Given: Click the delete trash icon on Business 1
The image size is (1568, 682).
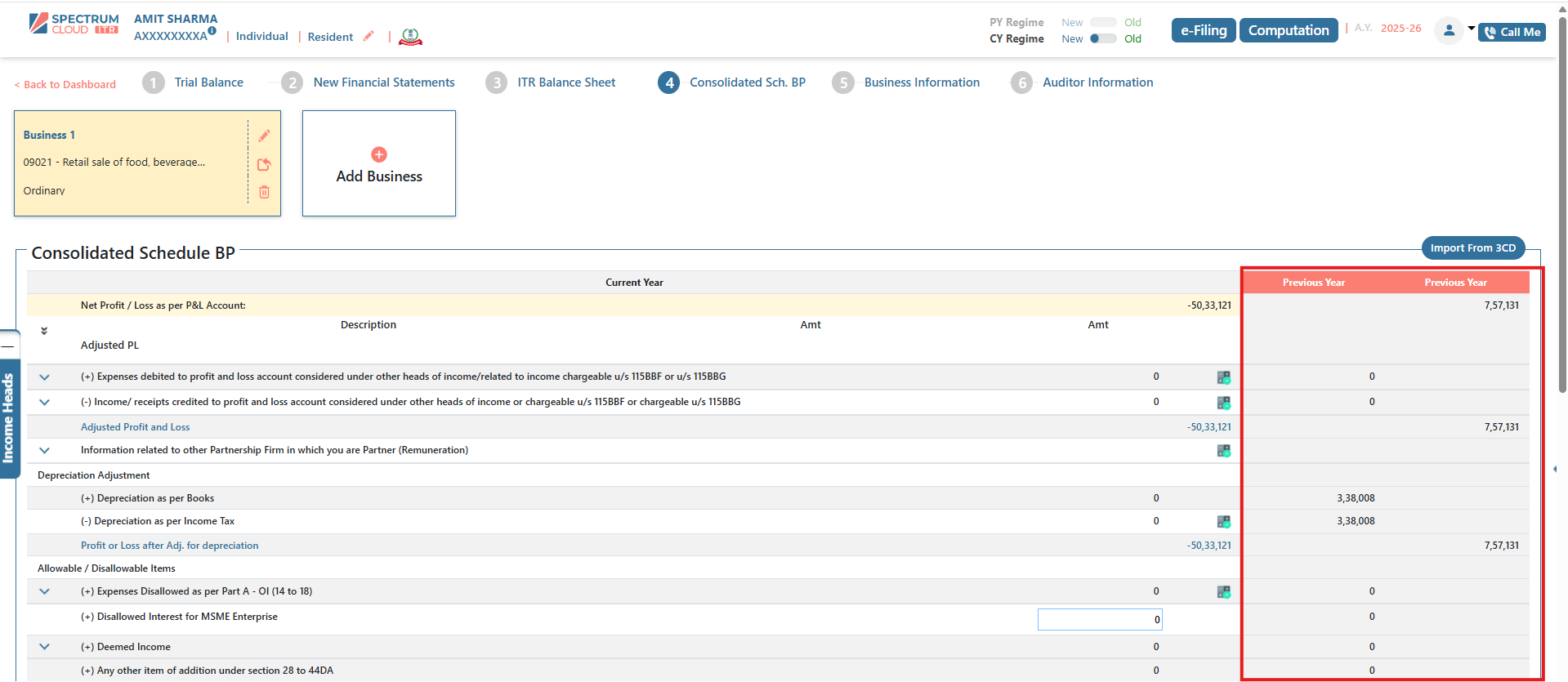Looking at the screenshot, I should (x=264, y=192).
